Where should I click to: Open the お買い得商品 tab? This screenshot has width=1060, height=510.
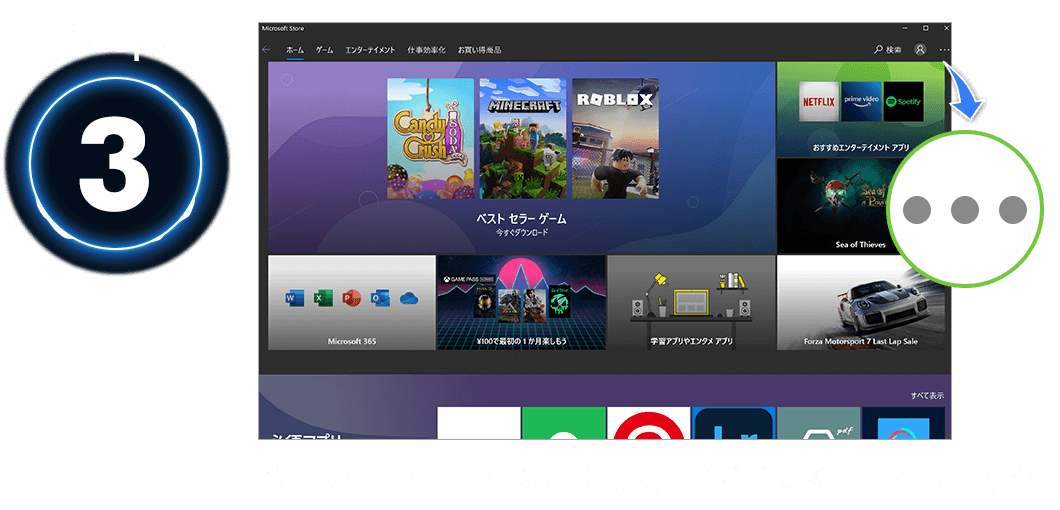click(x=479, y=50)
